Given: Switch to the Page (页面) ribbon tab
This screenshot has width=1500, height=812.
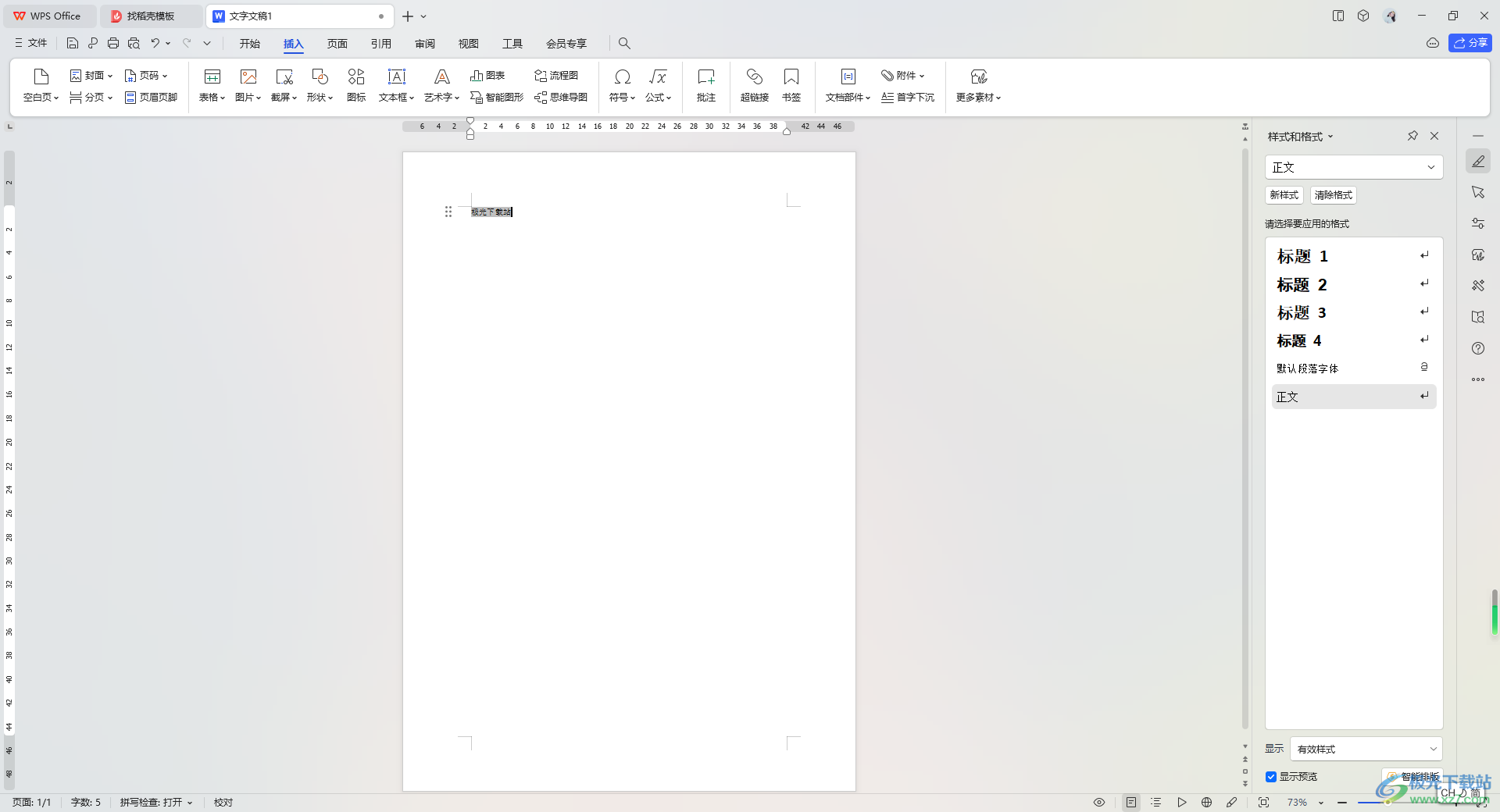Looking at the screenshot, I should tap(337, 43).
